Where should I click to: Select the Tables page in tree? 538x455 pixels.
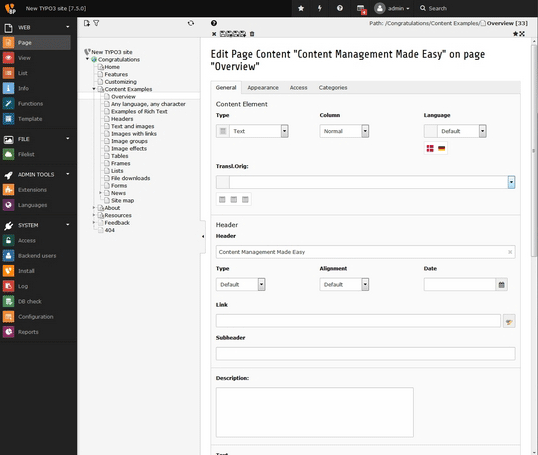pyautogui.click(x=119, y=156)
